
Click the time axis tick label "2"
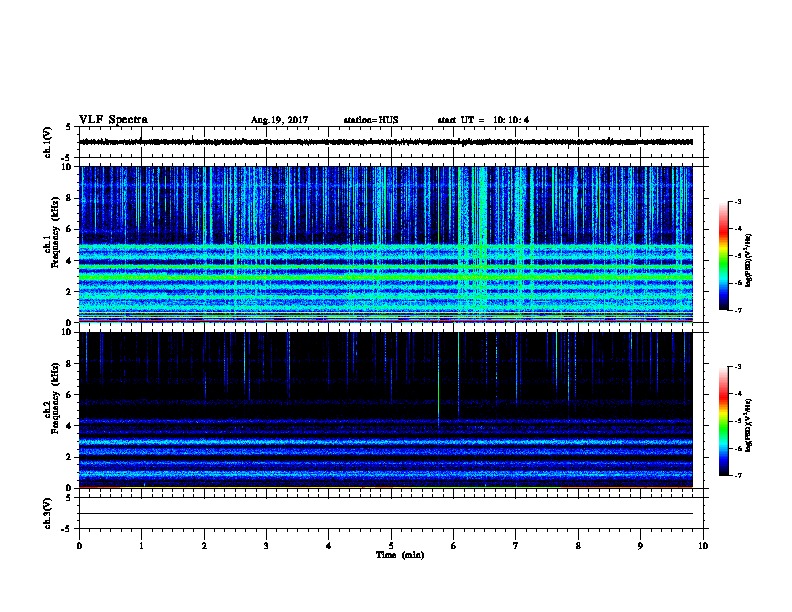pos(204,546)
